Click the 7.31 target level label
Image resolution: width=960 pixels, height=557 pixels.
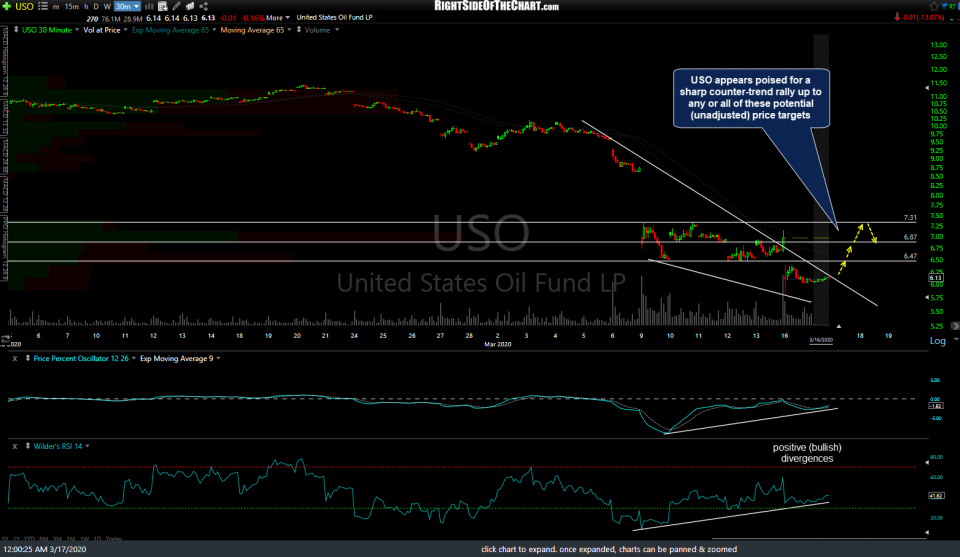[910, 217]
